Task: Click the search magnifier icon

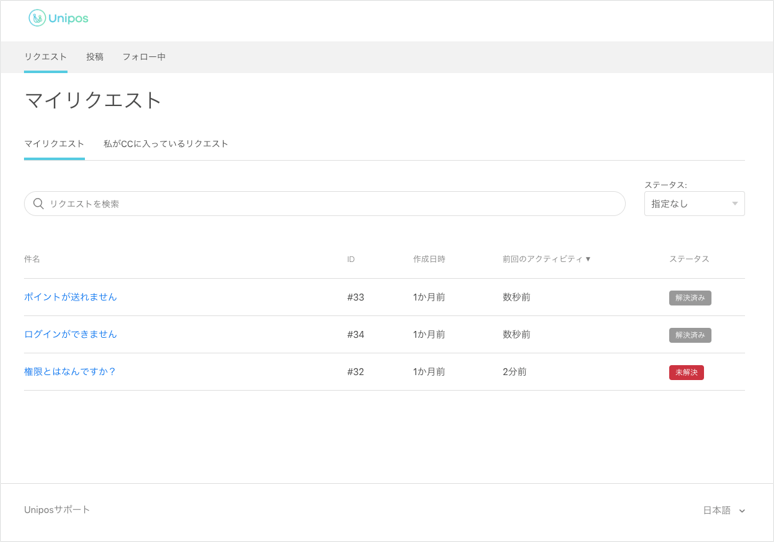Action: [39, 203]
